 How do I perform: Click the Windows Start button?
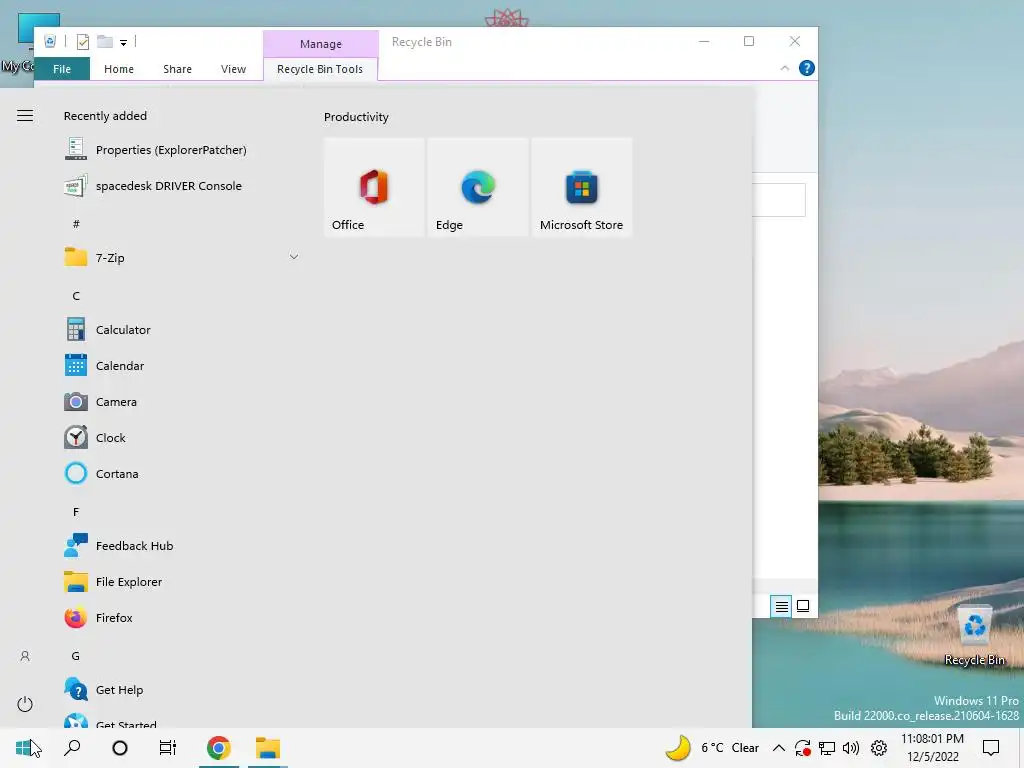pos(24,748)
